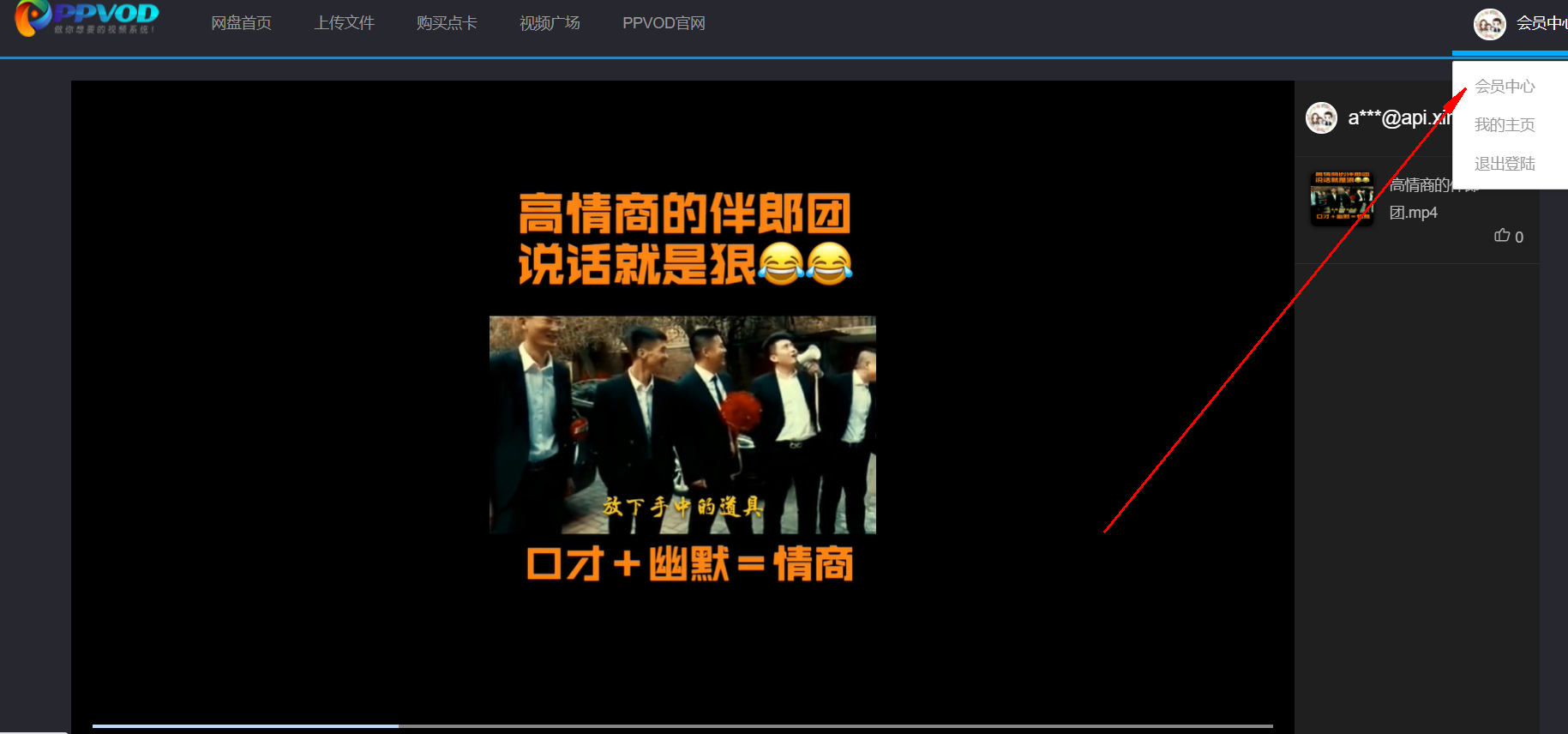Like the video with thumbs-up icon
This screenshot has height=734, width=1568.
(1502, 236)
